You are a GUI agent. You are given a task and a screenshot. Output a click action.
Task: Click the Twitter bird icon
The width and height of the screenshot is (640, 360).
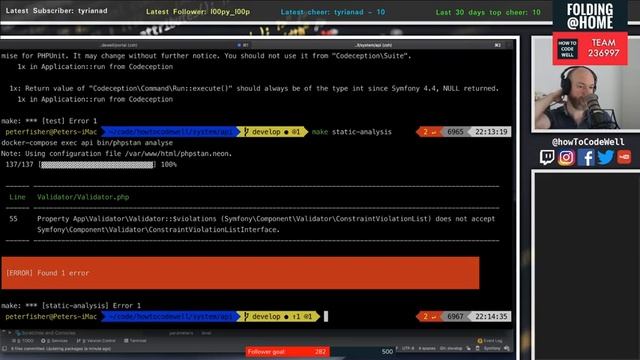(x=605, y=157)
